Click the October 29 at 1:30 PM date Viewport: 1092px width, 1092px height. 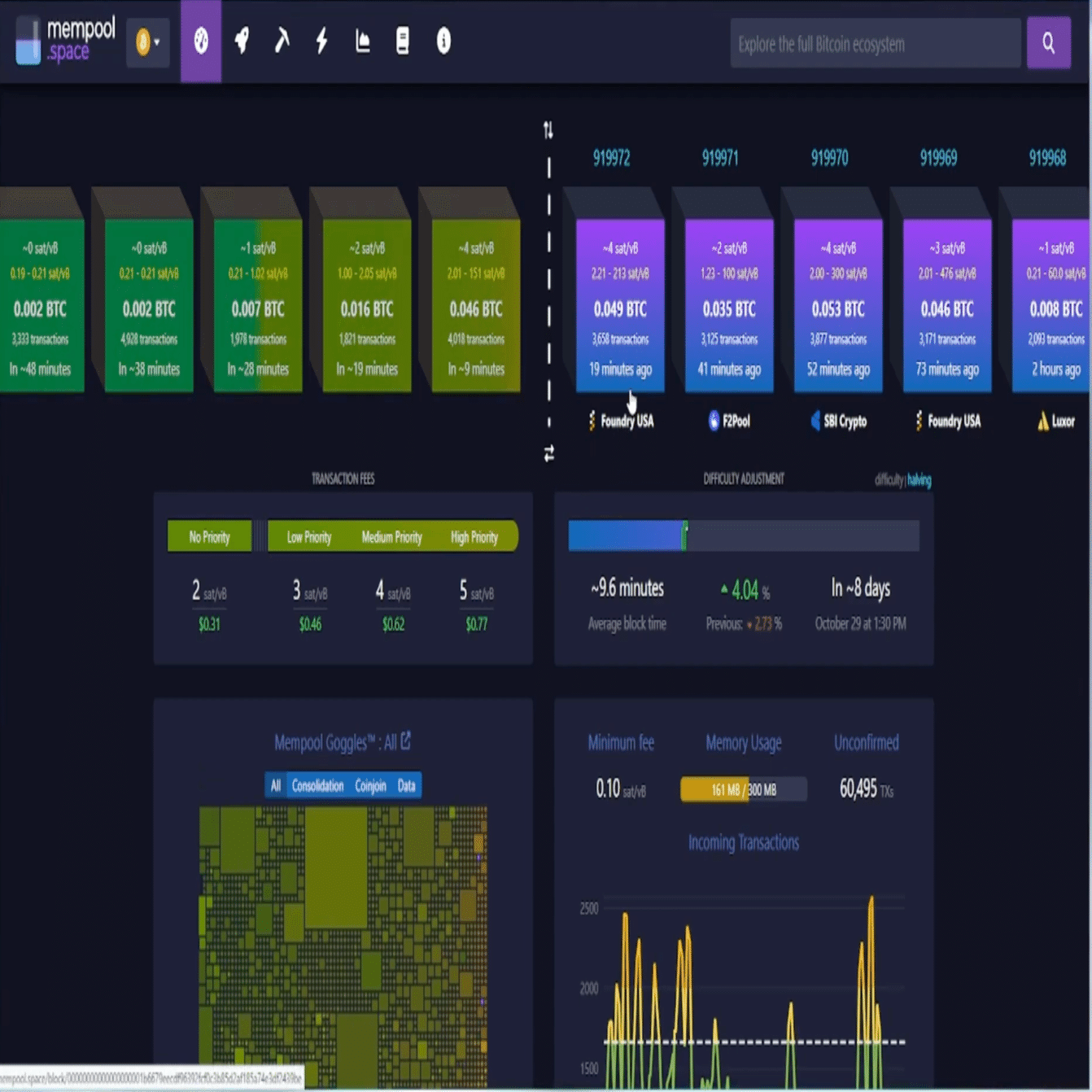861,624
